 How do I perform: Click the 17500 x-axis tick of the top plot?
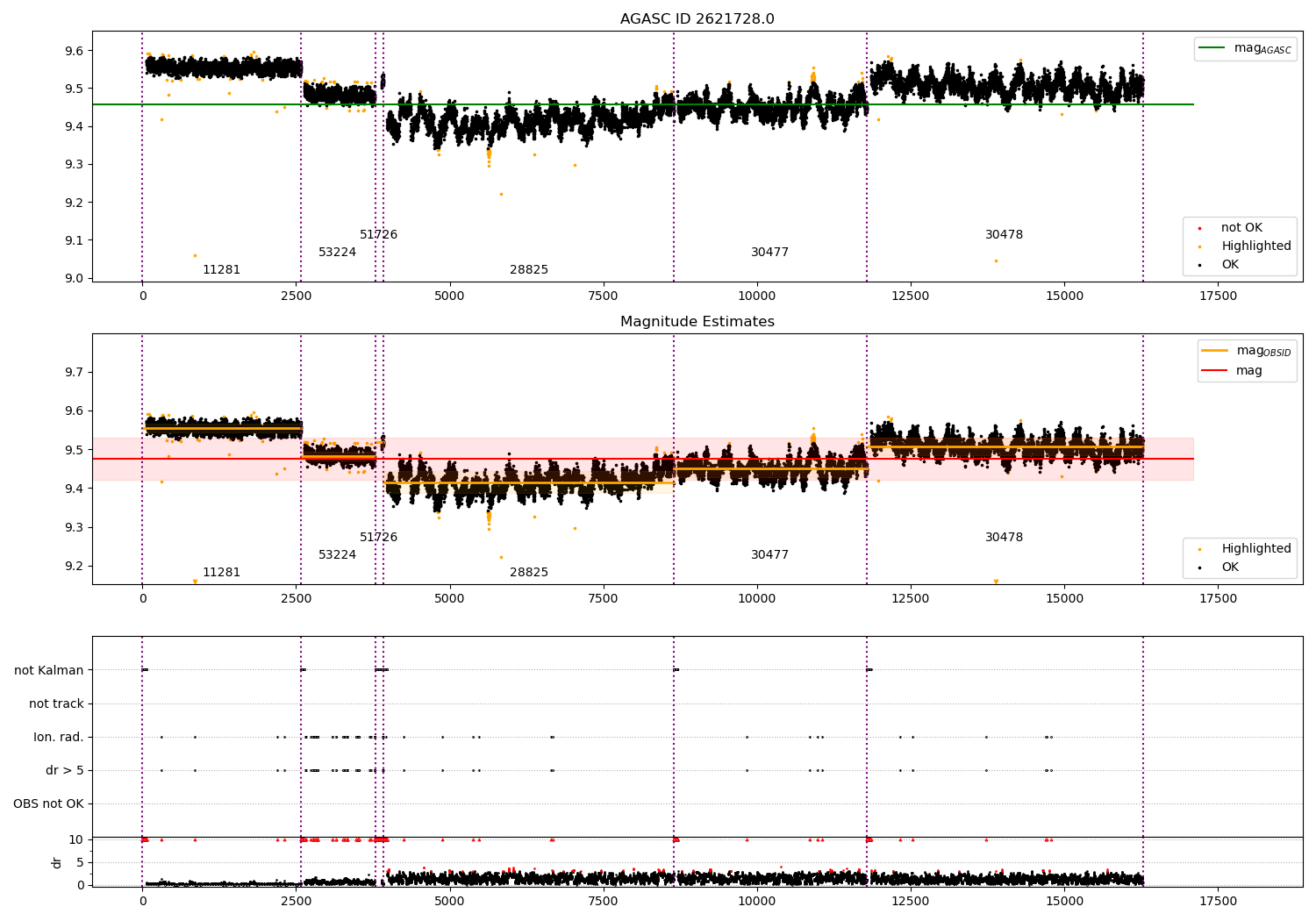pyautogui.click(x=1218, y=296)
